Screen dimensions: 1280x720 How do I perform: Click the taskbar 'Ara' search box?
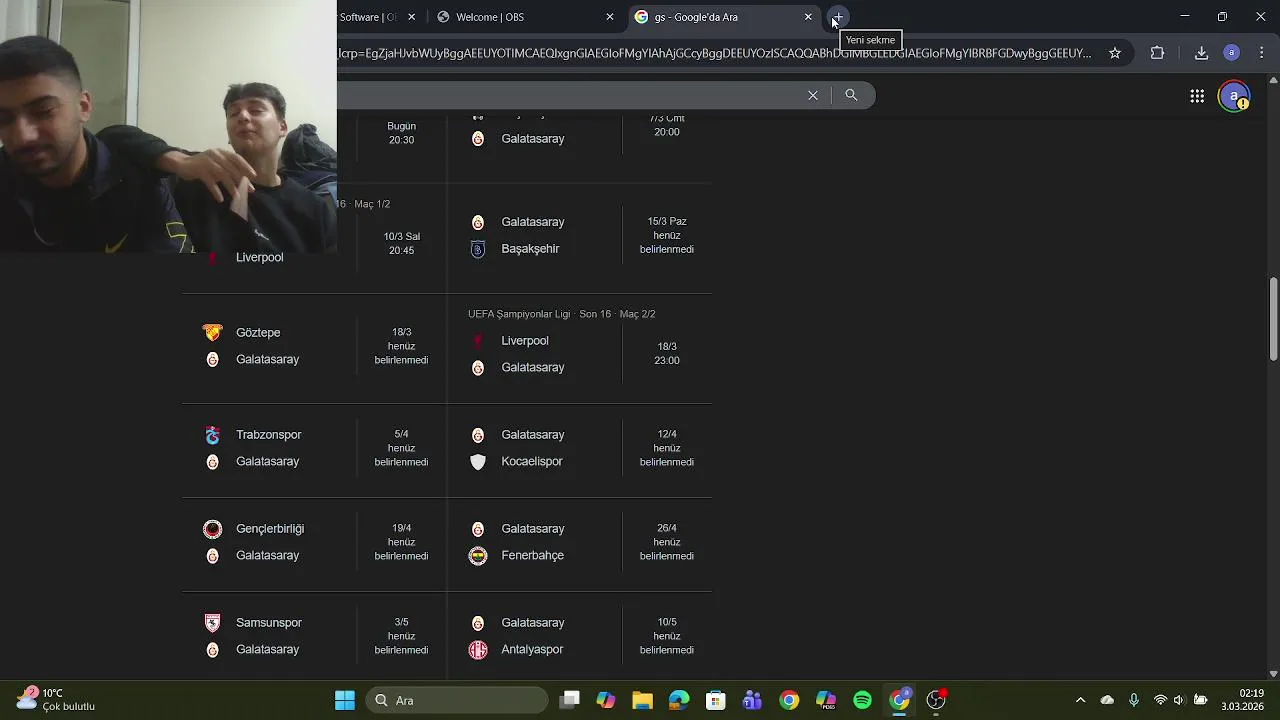457,700
